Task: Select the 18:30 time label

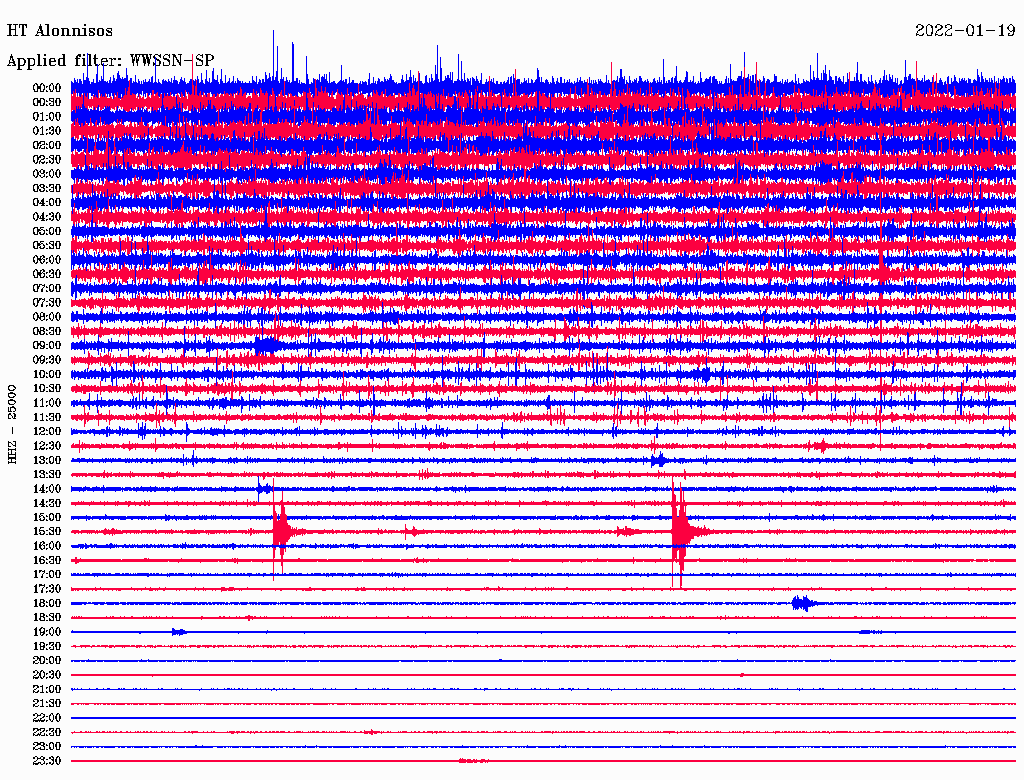Action: click(x=47, y=617)
